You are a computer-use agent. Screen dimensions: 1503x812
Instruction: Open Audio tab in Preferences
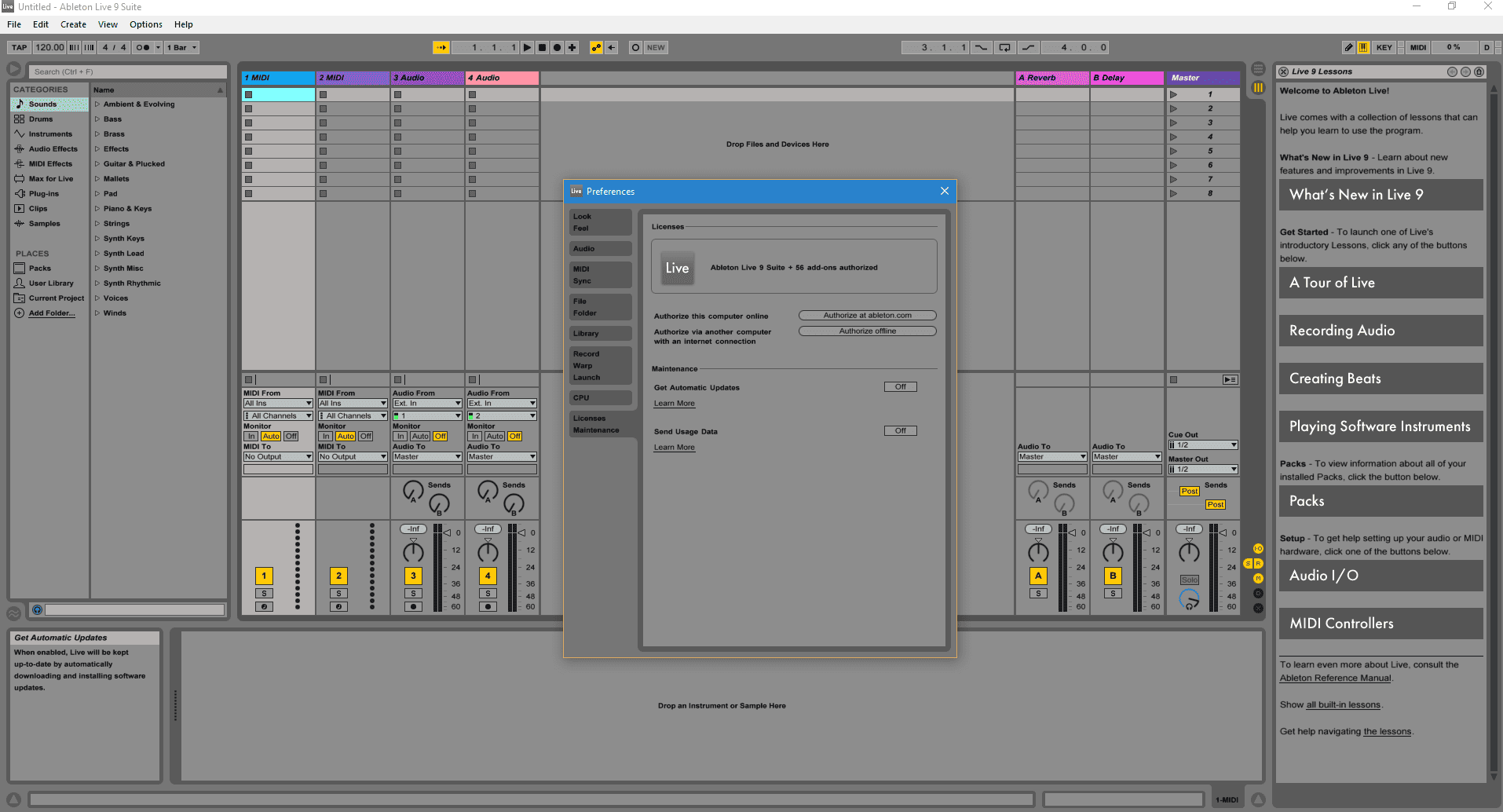pos(601,249)
